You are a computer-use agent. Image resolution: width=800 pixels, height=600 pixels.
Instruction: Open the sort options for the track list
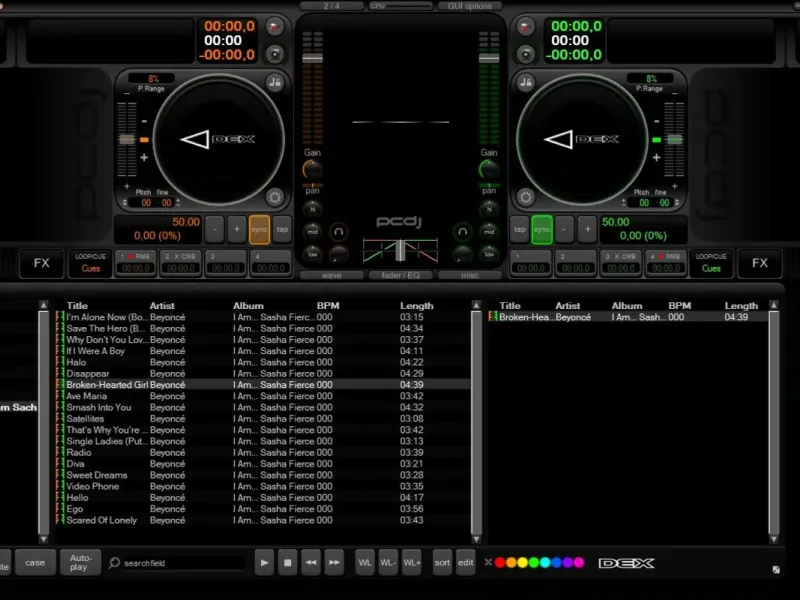(442, 563)
